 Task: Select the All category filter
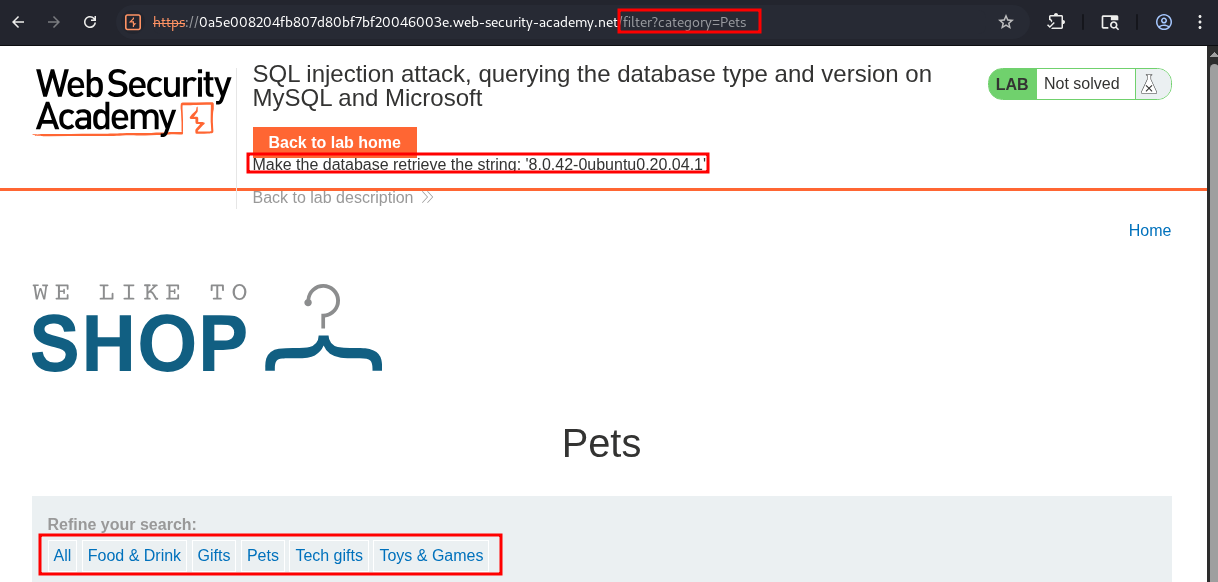pyautogui.click(x=62, y=555)
